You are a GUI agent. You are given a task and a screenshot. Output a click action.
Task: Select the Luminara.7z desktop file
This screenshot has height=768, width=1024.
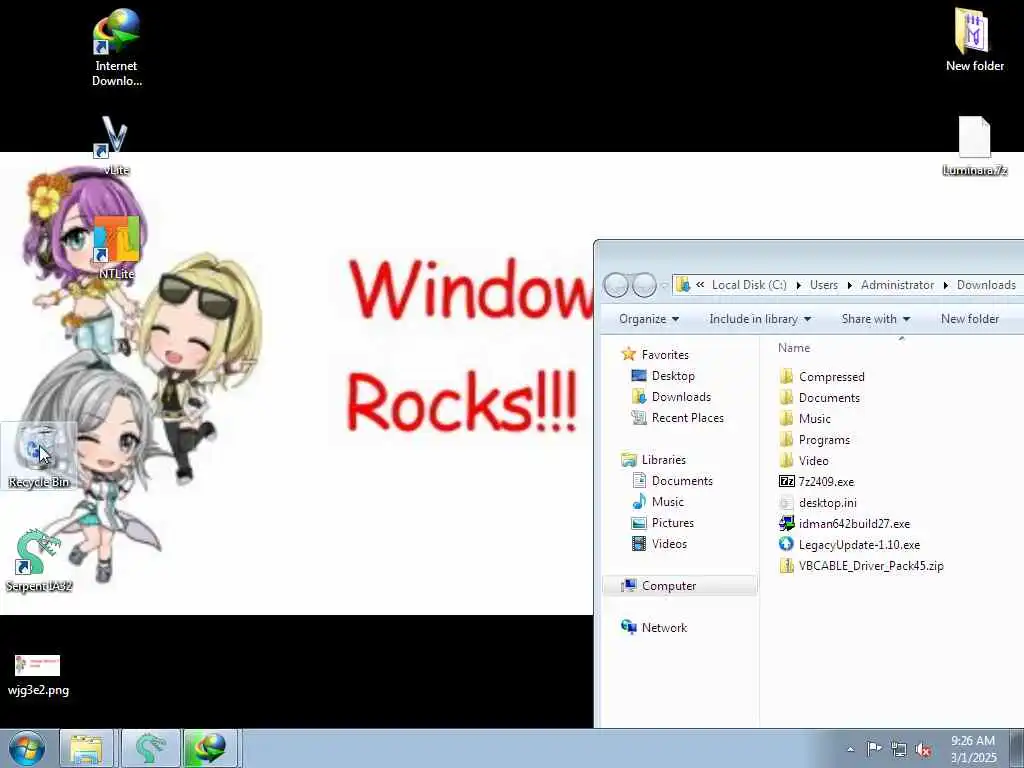tap(974, 146)
